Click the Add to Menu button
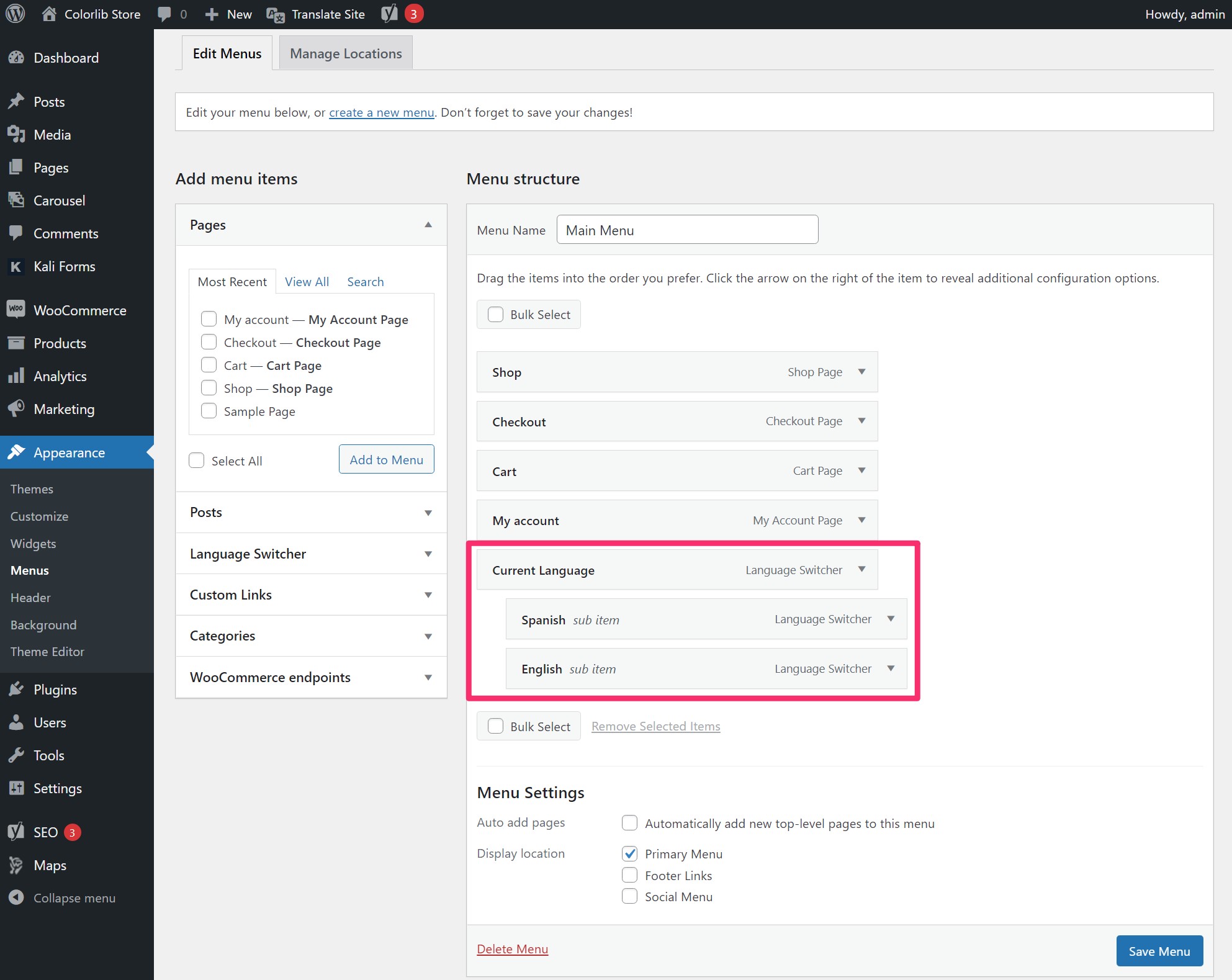1232x980 pixels. [386, 459]
